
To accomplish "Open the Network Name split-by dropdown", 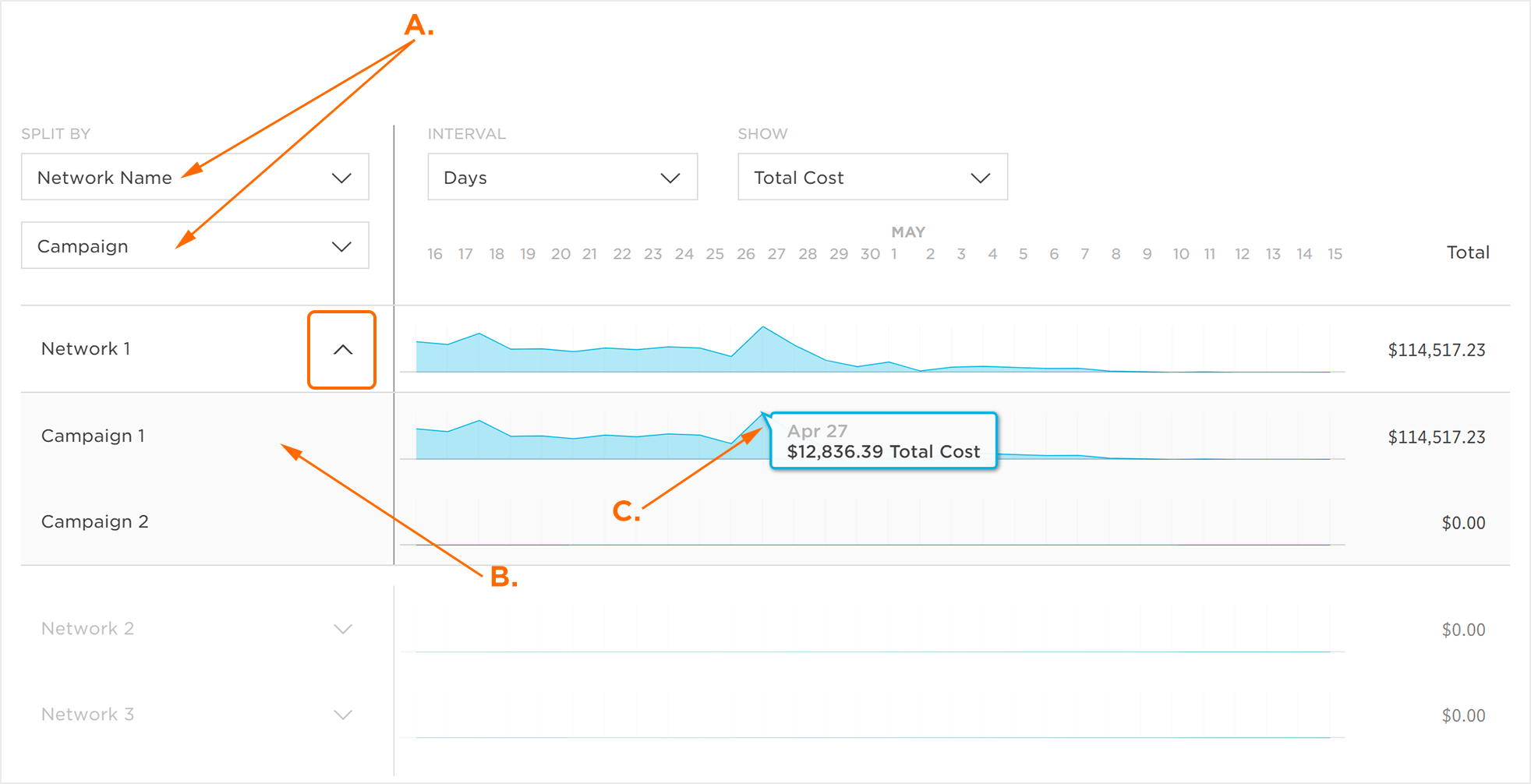I will tap(195, 177).
